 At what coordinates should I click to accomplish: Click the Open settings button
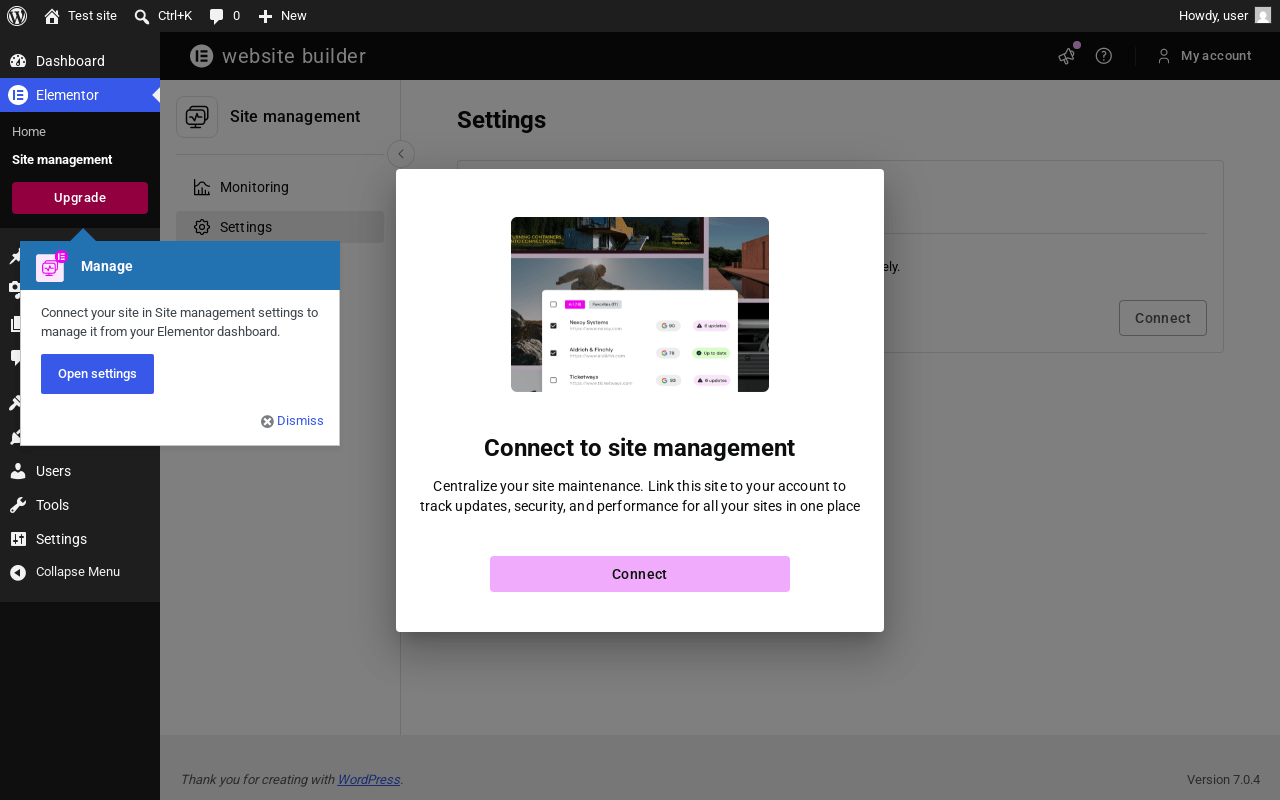coord(97,374)
